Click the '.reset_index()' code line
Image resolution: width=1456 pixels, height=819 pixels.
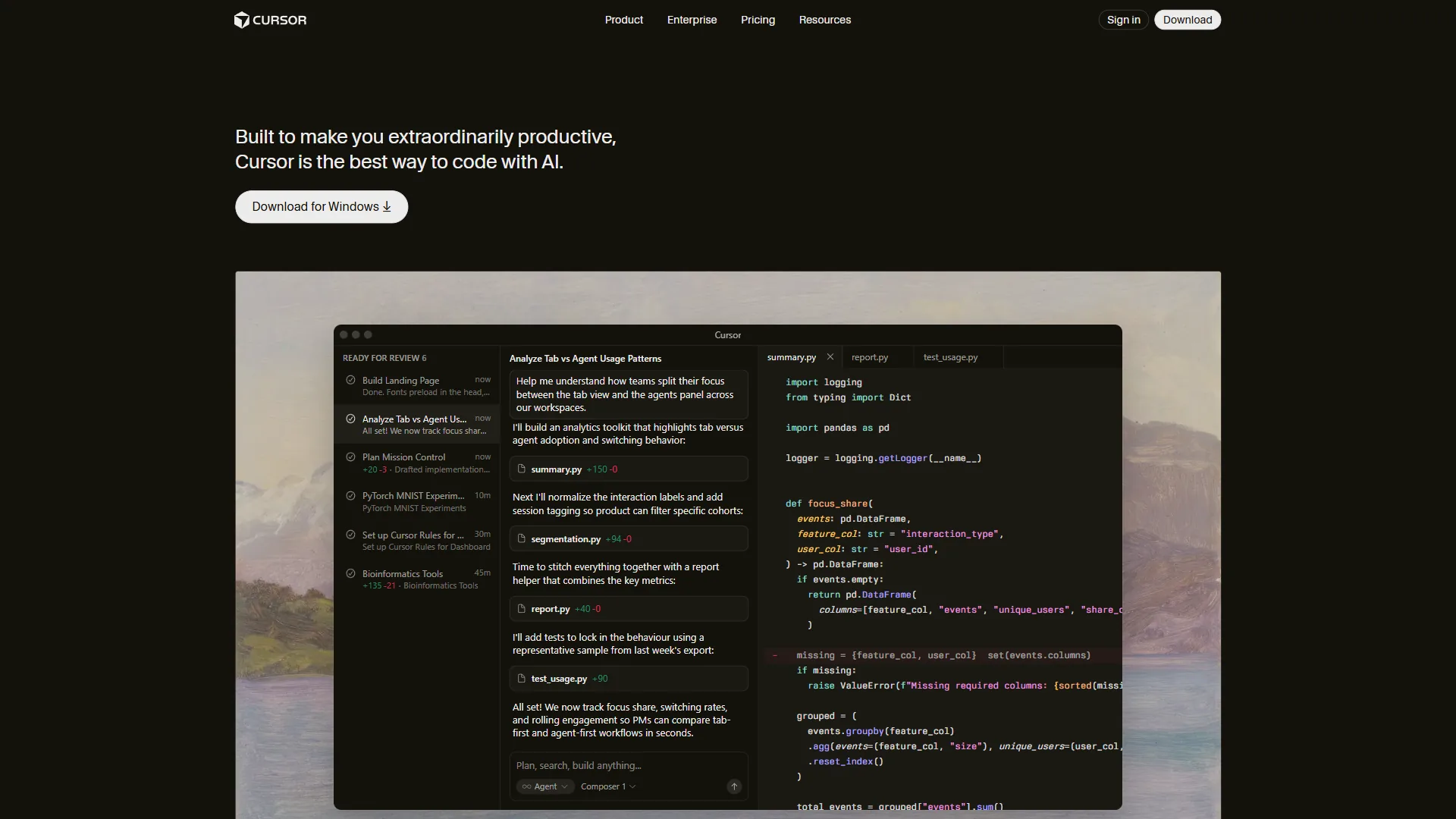pyautogui.click(x=846, y=761)
